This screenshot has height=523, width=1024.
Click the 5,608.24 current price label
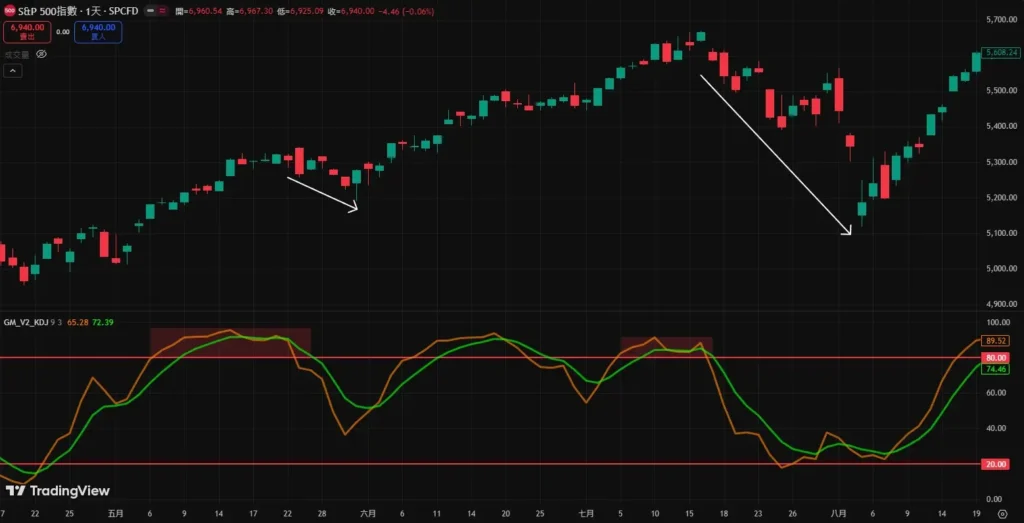click(x=1000, y=51)
